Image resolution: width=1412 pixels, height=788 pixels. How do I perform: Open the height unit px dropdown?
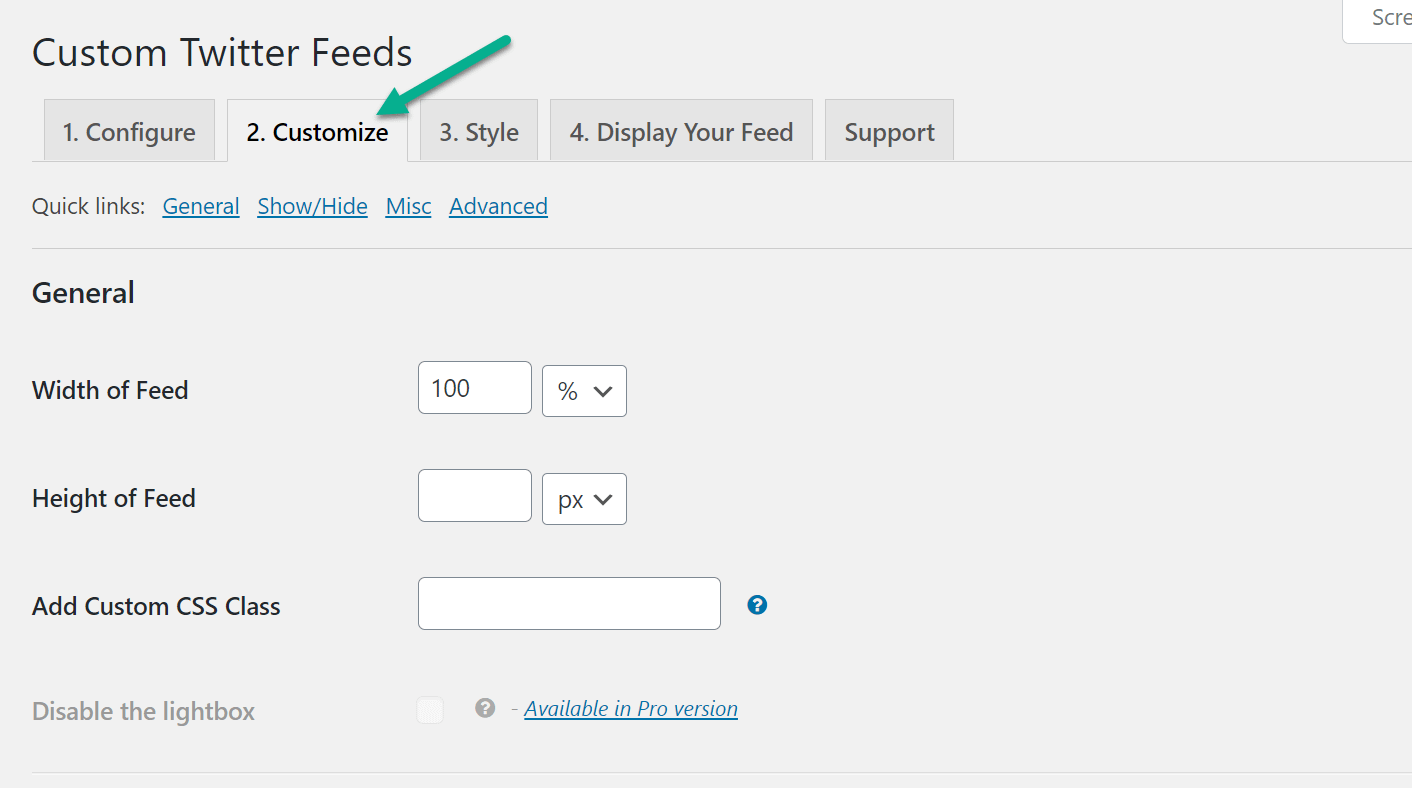click(x=584, y=499)
